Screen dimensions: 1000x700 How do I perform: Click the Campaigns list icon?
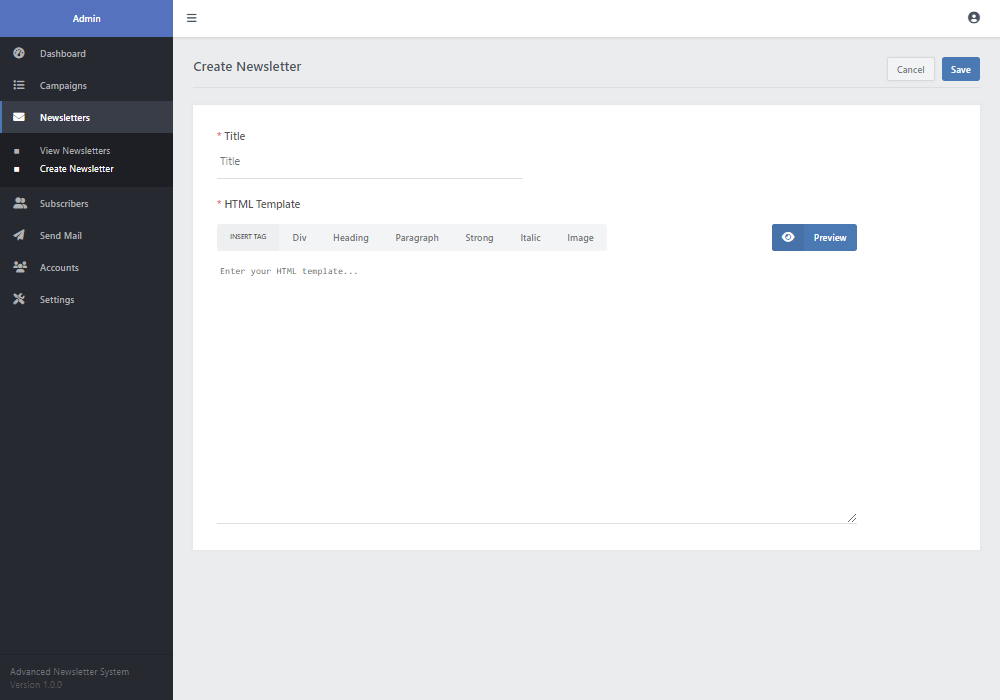pyautogui.click(x=19, y=85)
